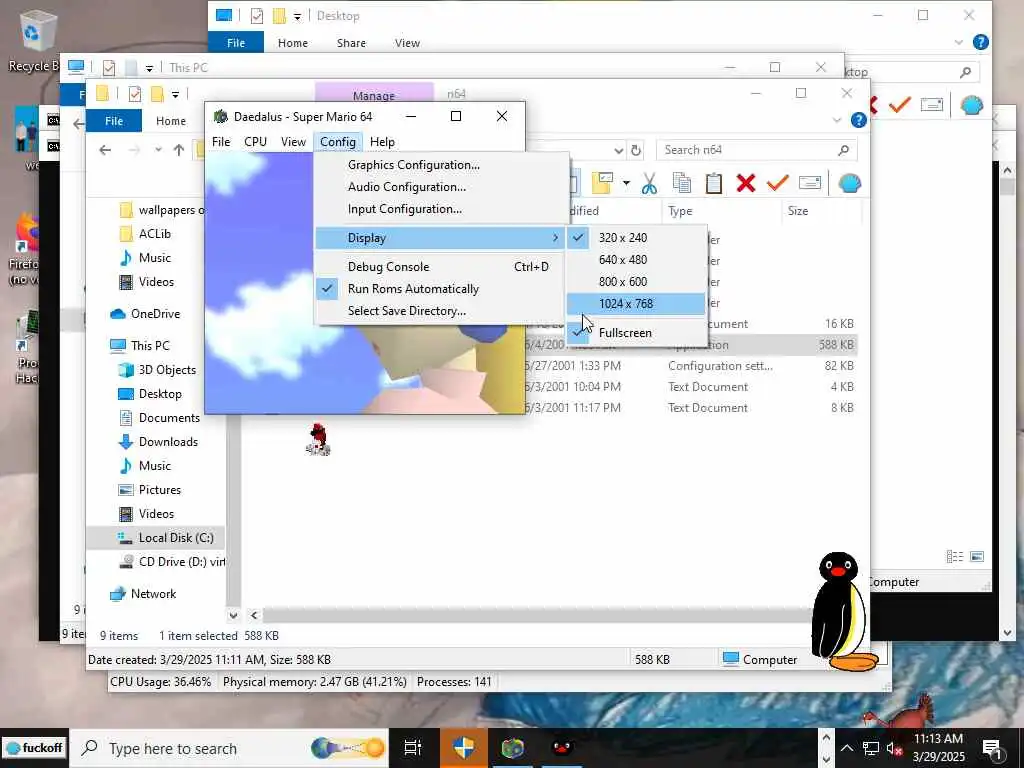
Task: Open recent locations dropdown in n64 window
Action: [158, 150]
